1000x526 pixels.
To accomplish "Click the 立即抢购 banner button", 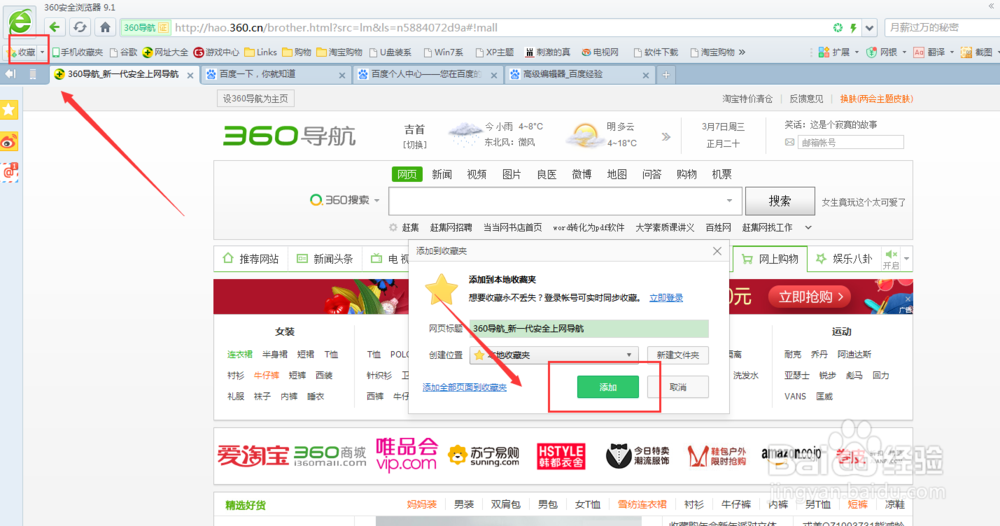I will pos(810,296).
